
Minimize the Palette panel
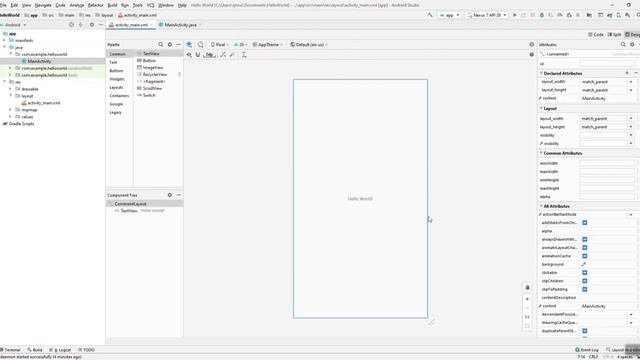click(x=179, y=44)
